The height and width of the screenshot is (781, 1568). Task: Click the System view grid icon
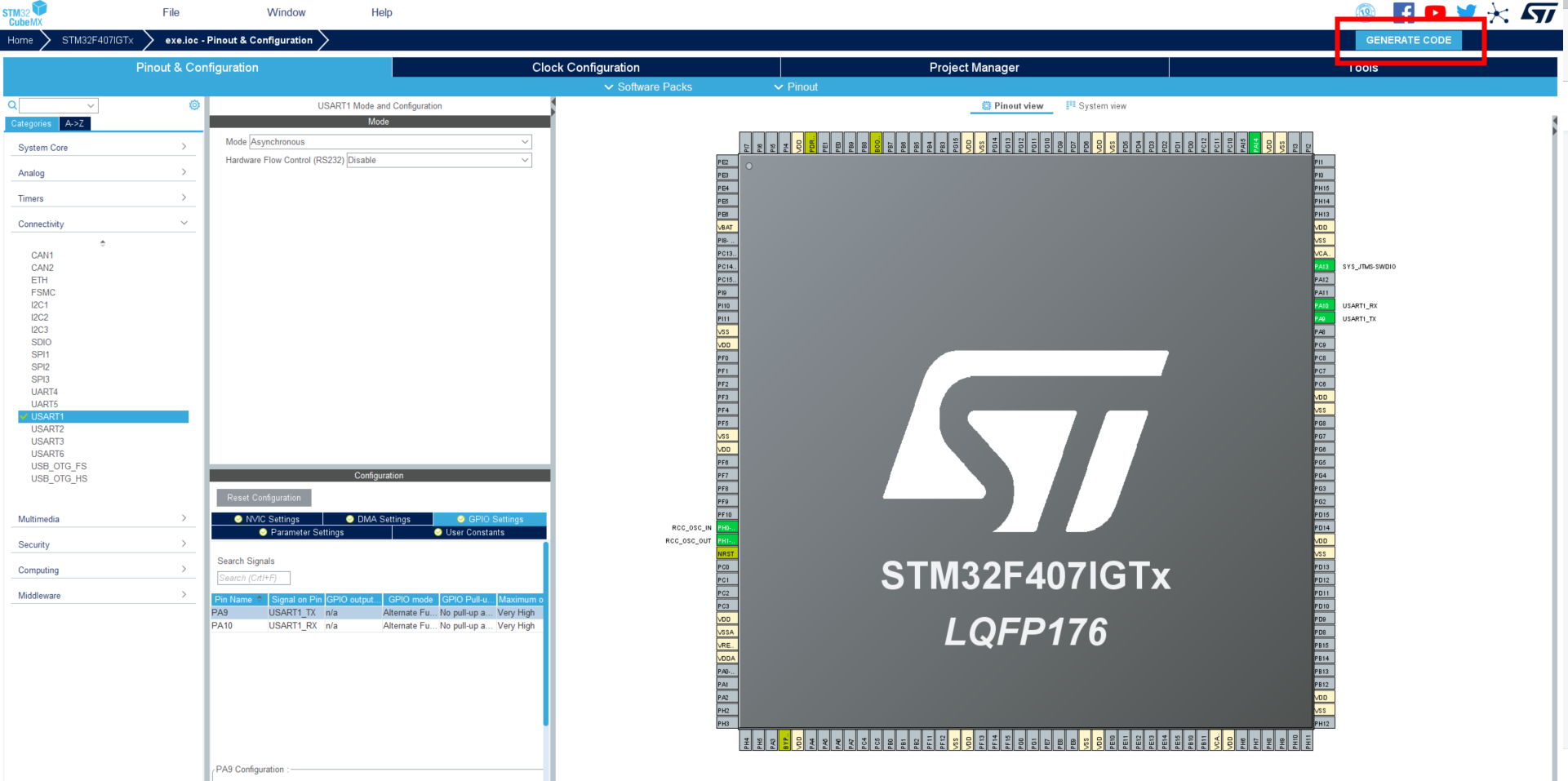(1070, 105)
